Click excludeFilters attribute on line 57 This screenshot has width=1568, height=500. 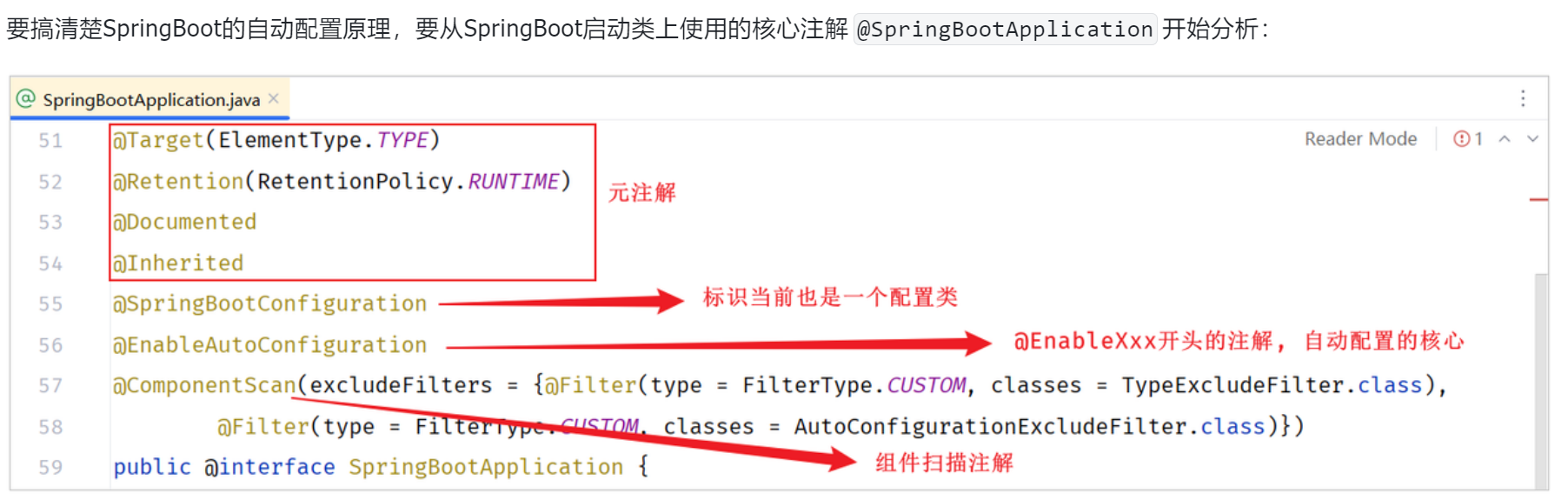point(401,385)
